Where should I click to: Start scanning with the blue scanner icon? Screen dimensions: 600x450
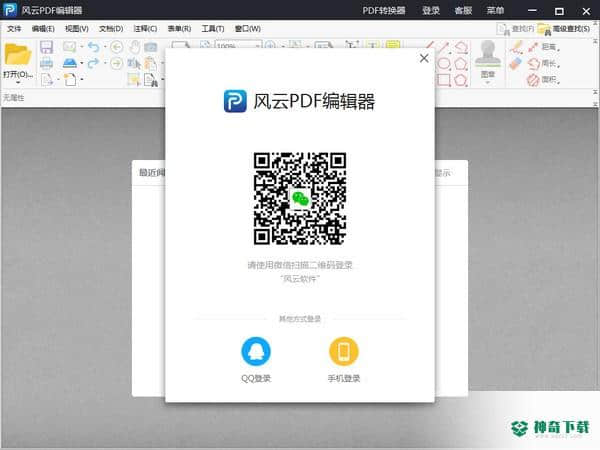tap(70, 63)
